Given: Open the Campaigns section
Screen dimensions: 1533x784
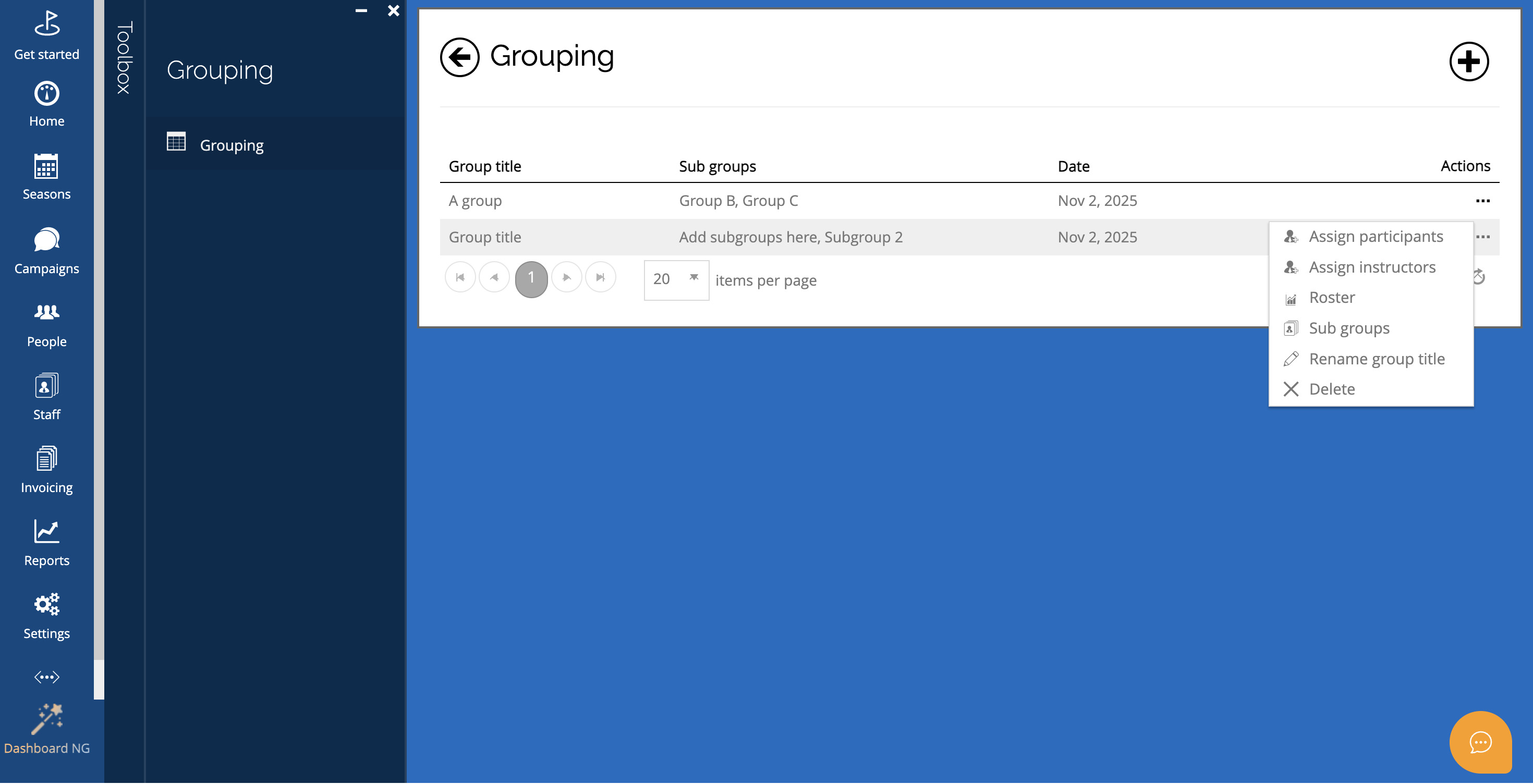Looking at the screenshot, I should click(x=46, y=250).
